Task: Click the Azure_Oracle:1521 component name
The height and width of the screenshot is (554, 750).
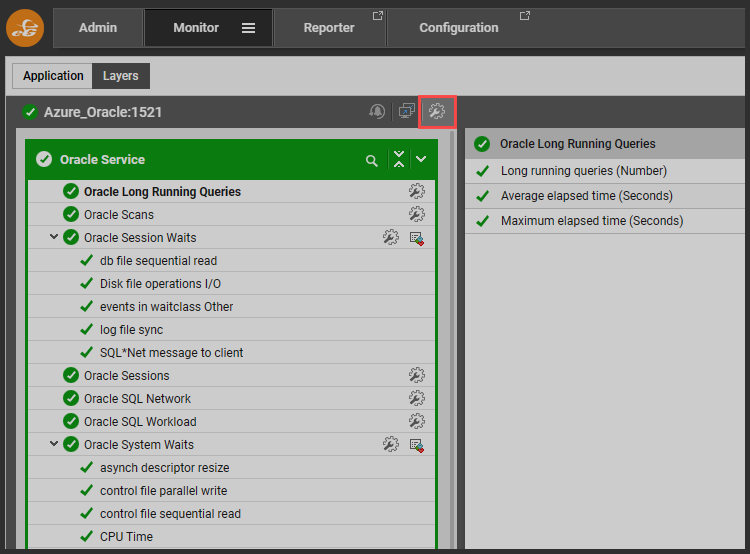Action: pos(103,112)
